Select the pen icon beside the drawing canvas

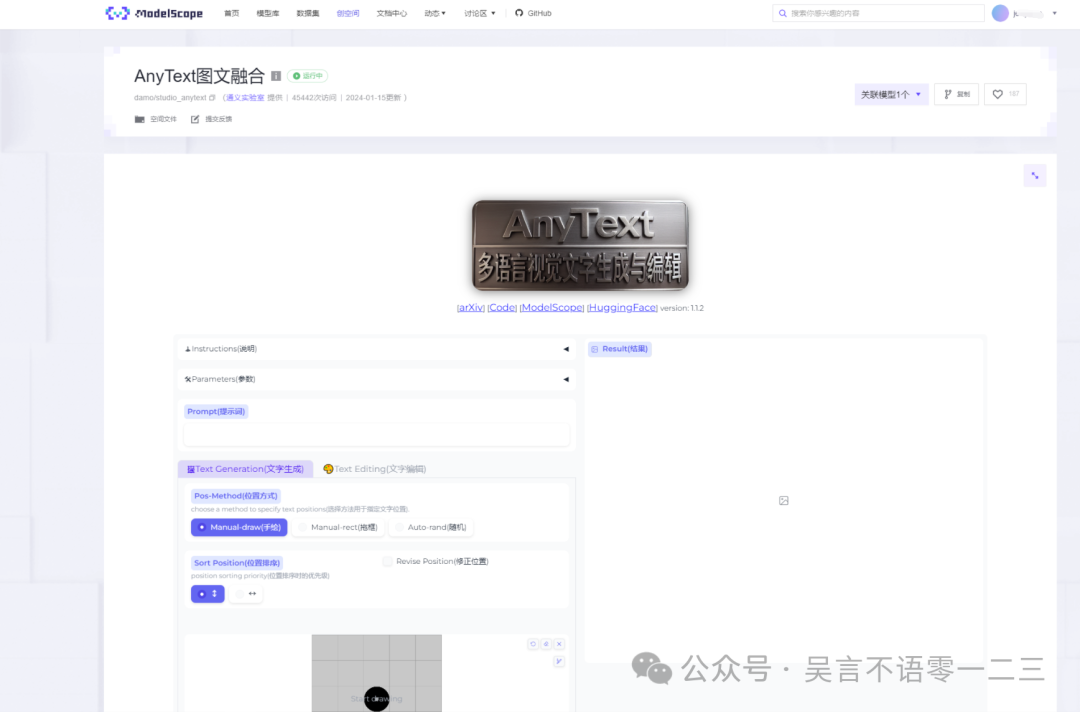click(559, 662)
